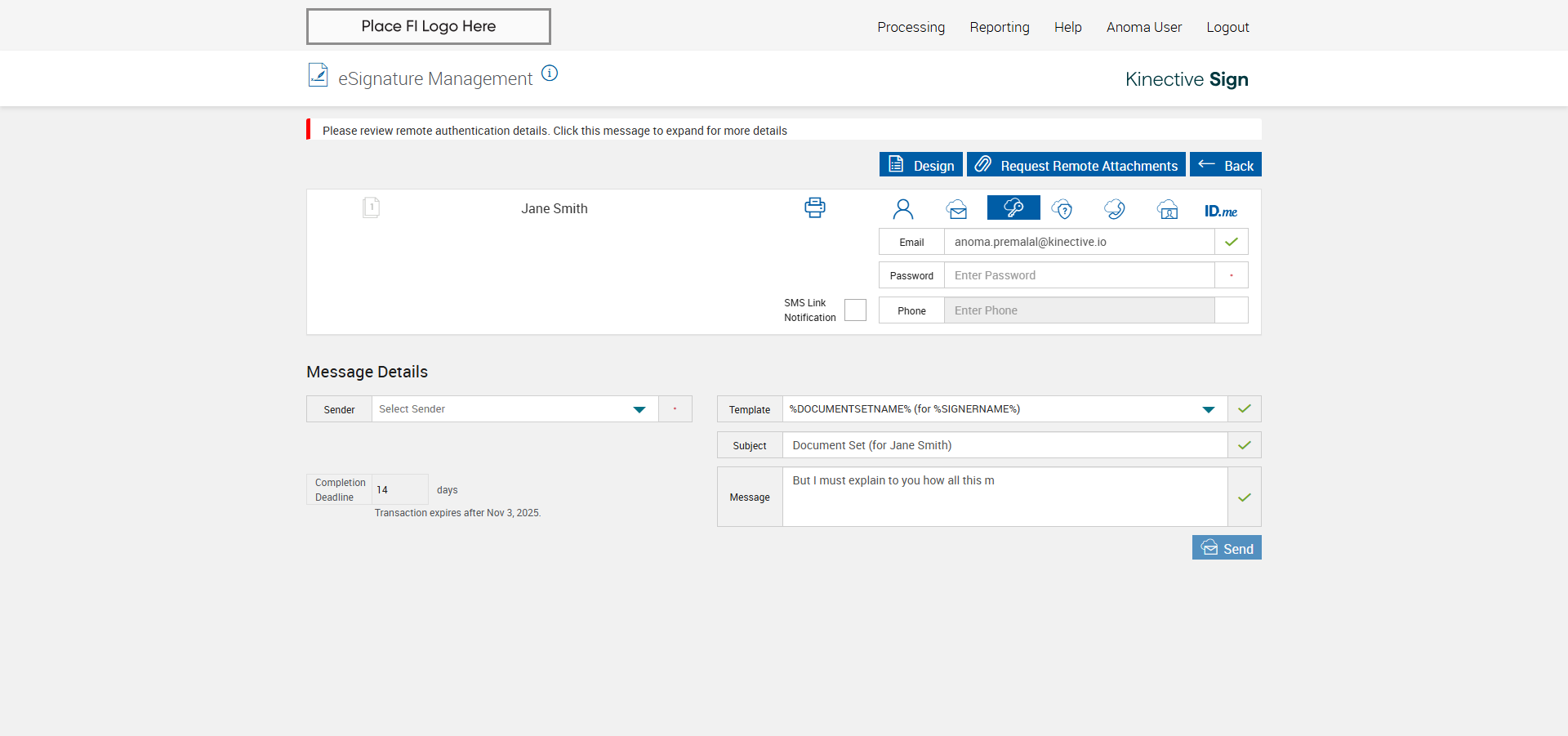Screen dimensions: 1568x736
Task: Open the eSignature Management info icon
Action: click(x=550, y=74)
